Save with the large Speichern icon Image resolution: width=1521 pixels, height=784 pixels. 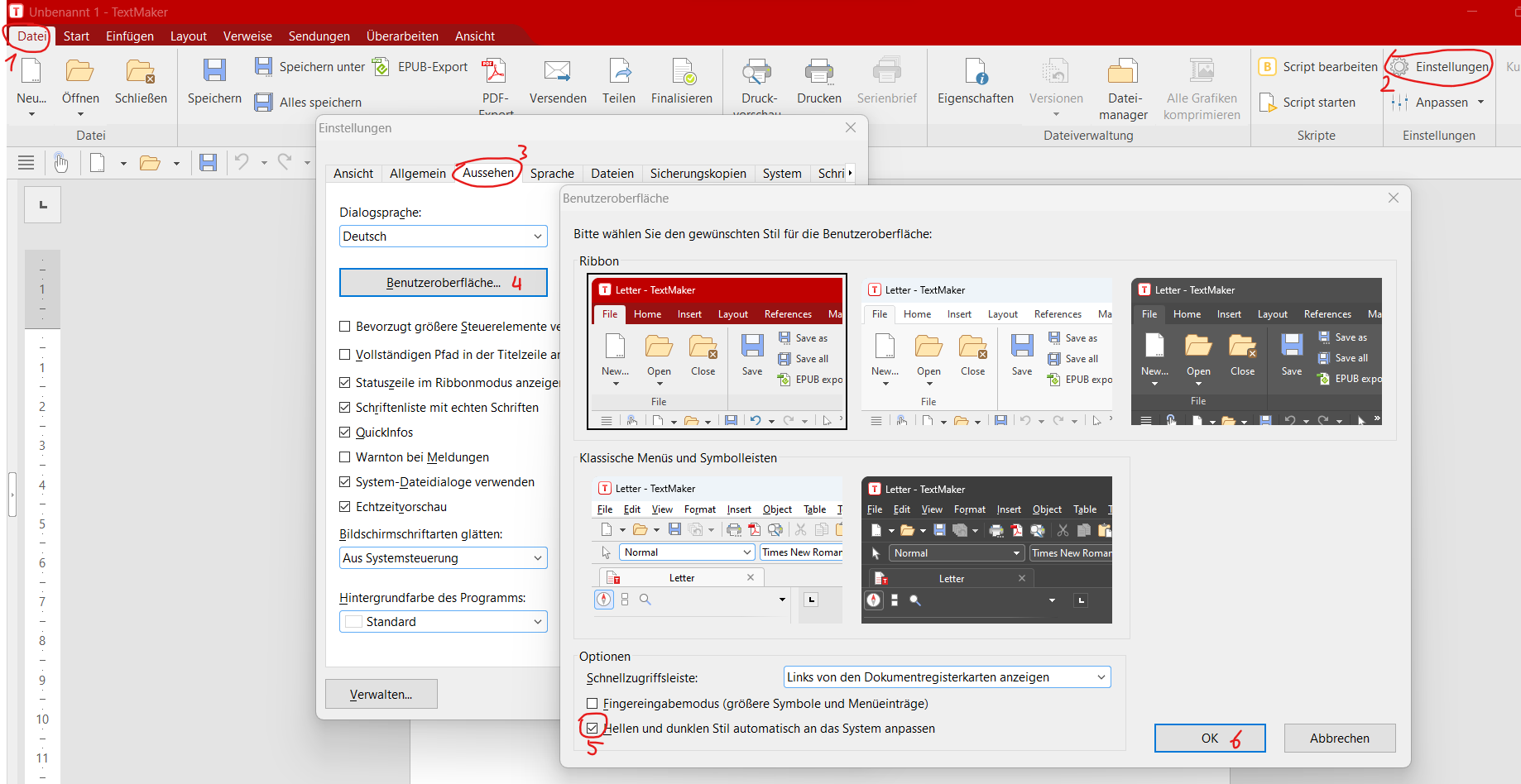pos(214,71)
